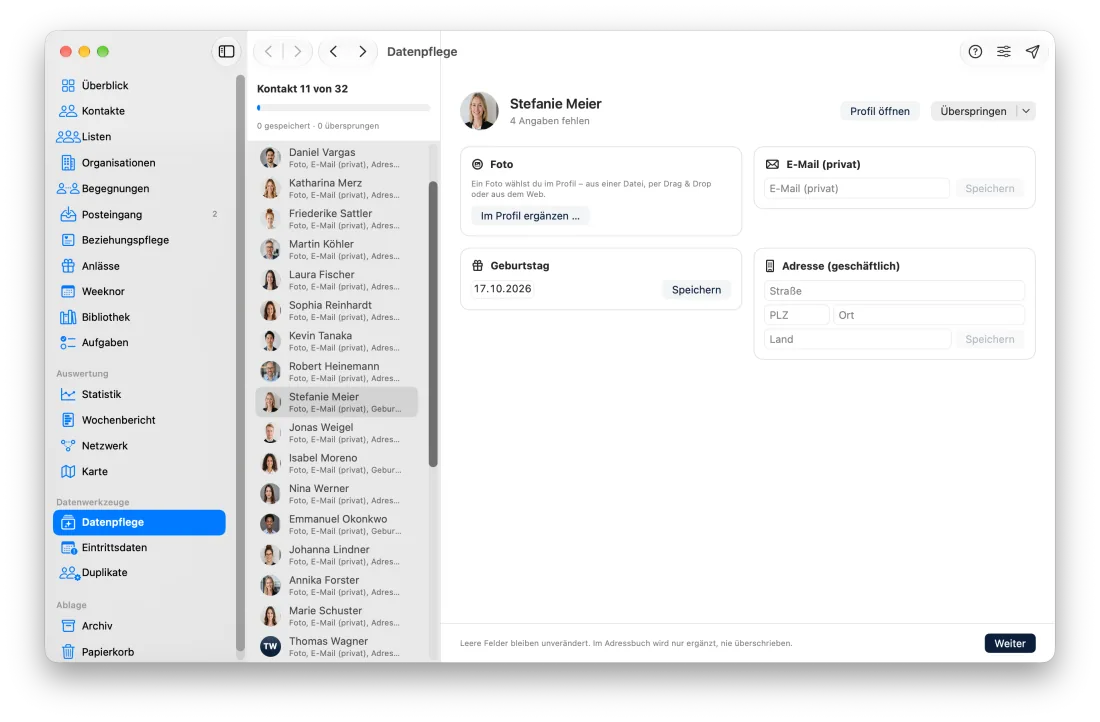Go to next contact with right chevron

click(363, 51)
